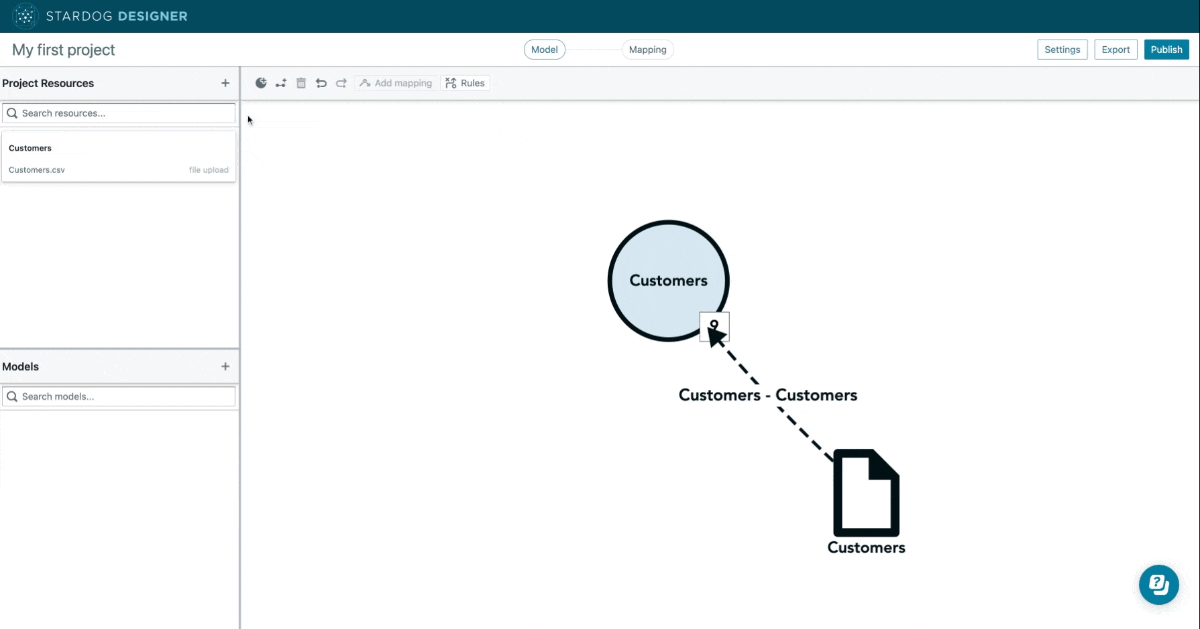Select the Customers file node icon
The image size is (1200, 629).
tap(866, 493)
